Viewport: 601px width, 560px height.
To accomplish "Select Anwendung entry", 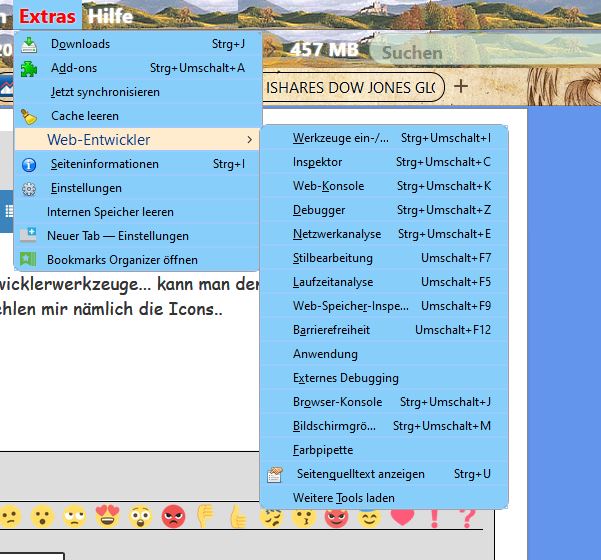I will (384, 354).
